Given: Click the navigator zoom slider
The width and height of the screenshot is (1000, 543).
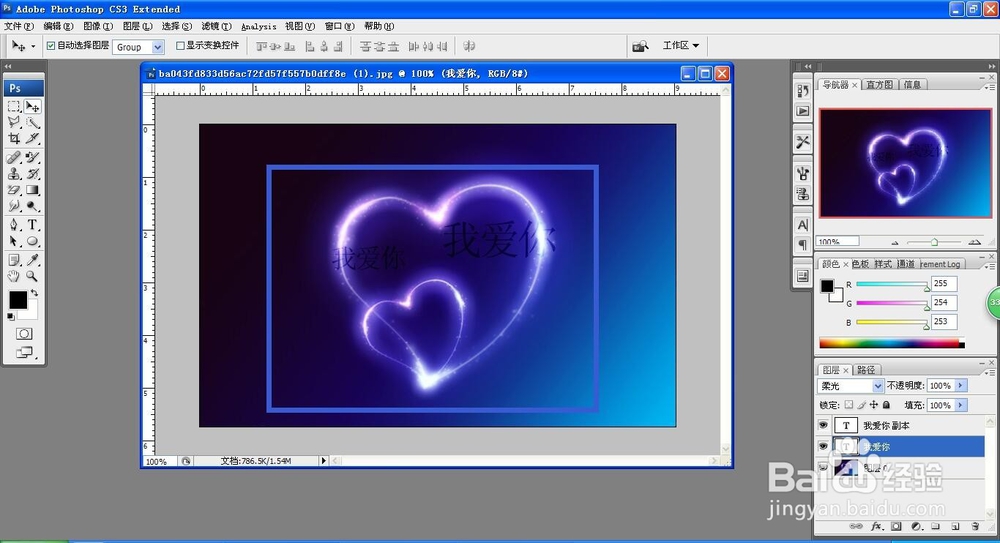Looking at the screenshot, I should coord(934,242).
